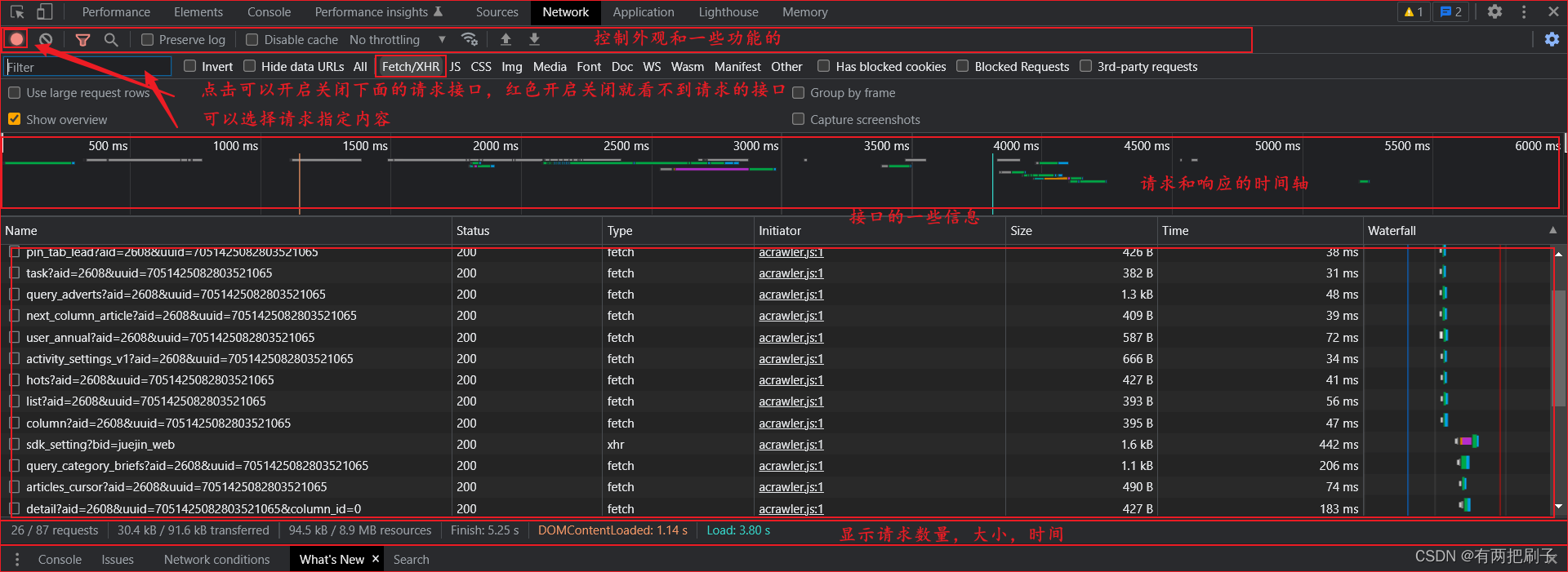The width and height of the screenshot is (1568, 572).
Task: Enable Preserve log checkbox
Action: [x=148, y=40]
